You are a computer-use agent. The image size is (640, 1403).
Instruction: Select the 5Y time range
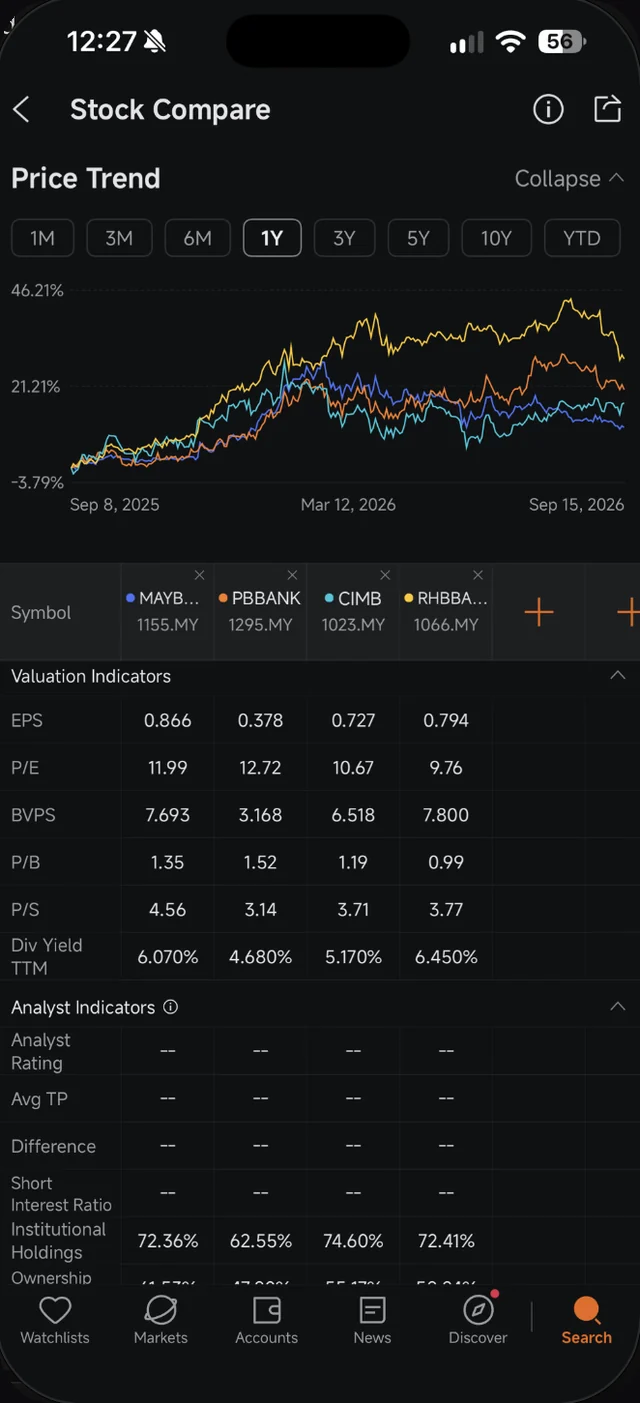tap(418, 238)
